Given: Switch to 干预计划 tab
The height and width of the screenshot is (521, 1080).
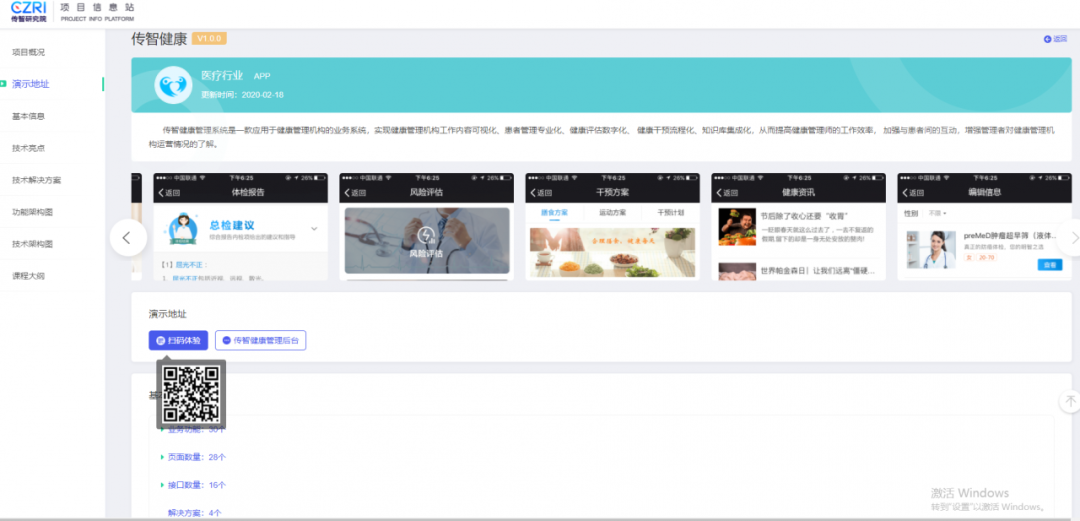Looking at the screenshot, I should [x=670, y=212].
